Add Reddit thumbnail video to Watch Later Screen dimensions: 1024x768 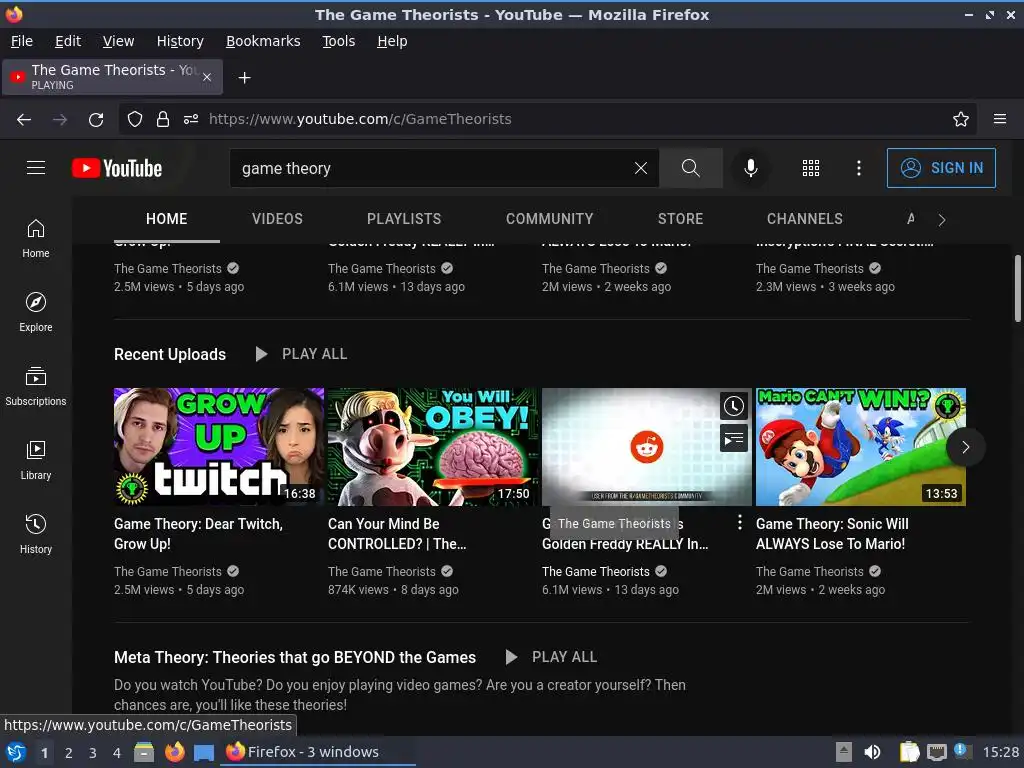coord(733,406)
